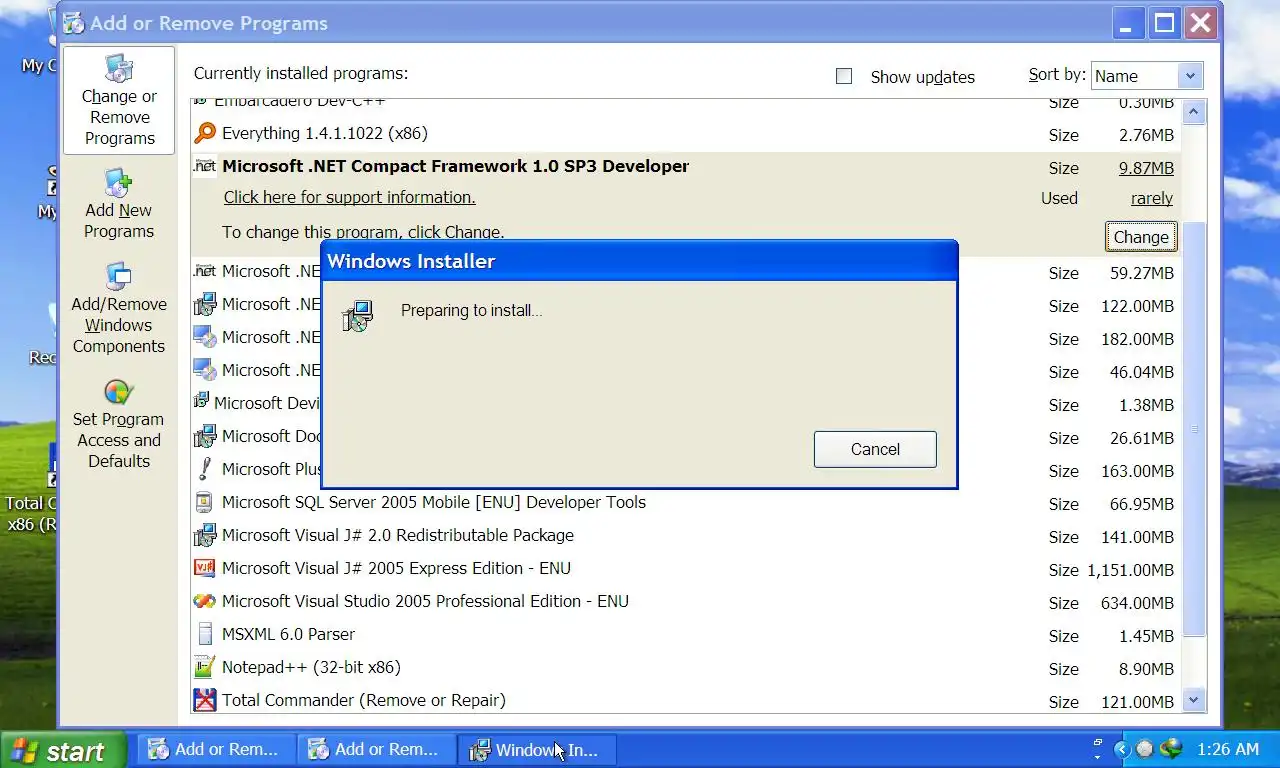The height and width of the screenshot is (768, 1280).
Task: Select Microsoft SQL Server 2005 Mobile icon
Action: (204, 502)
